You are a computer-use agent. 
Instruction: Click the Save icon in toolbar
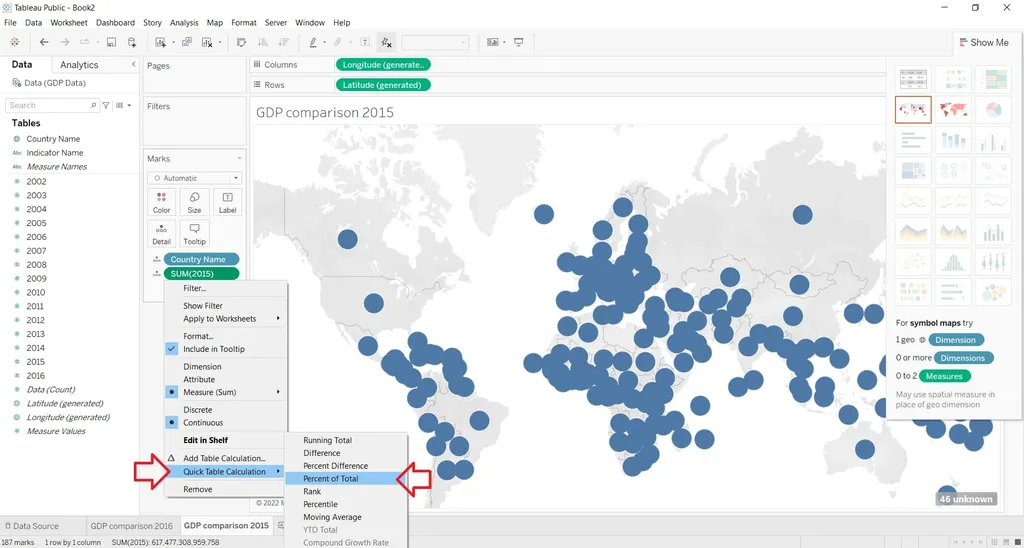click(111, 42)
